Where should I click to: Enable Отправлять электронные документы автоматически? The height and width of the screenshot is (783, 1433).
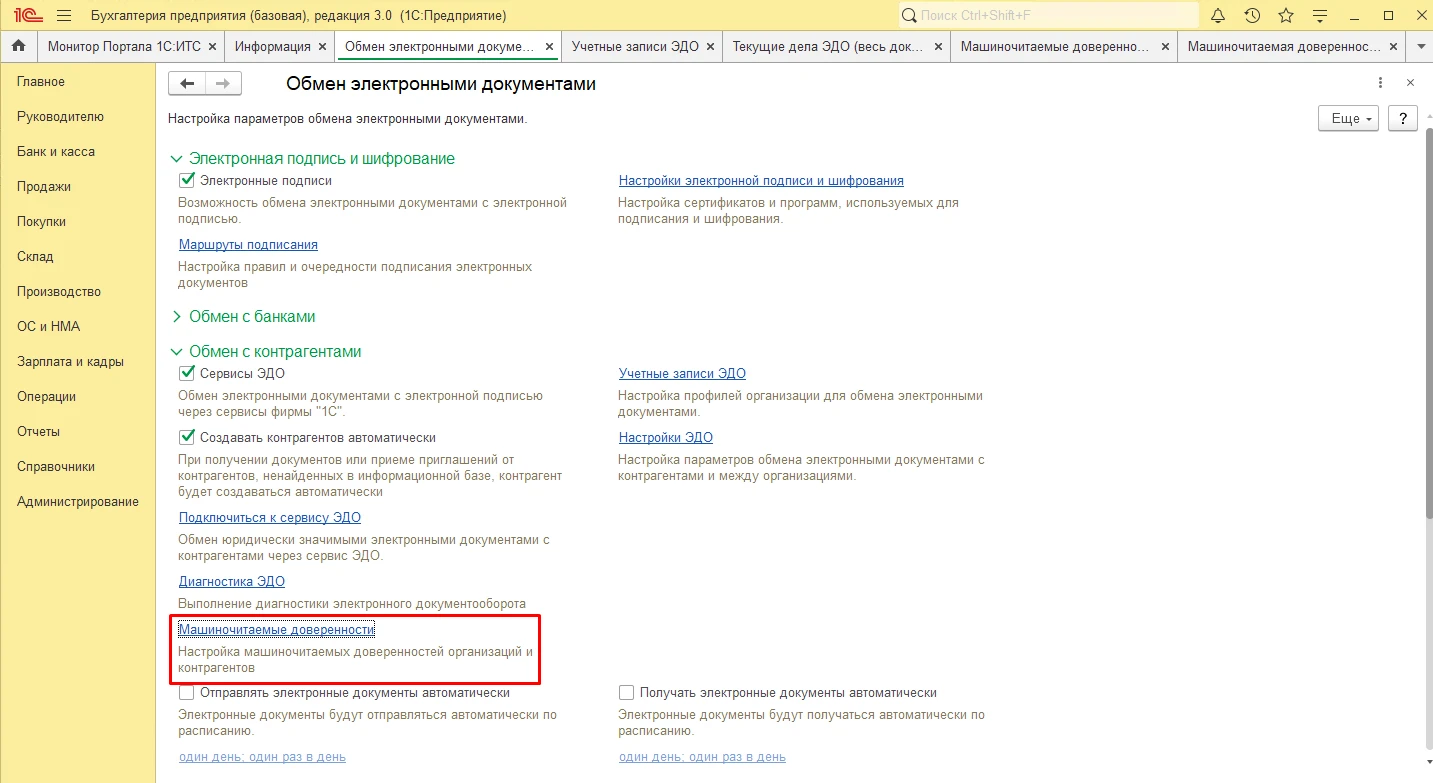click(186, 693)
